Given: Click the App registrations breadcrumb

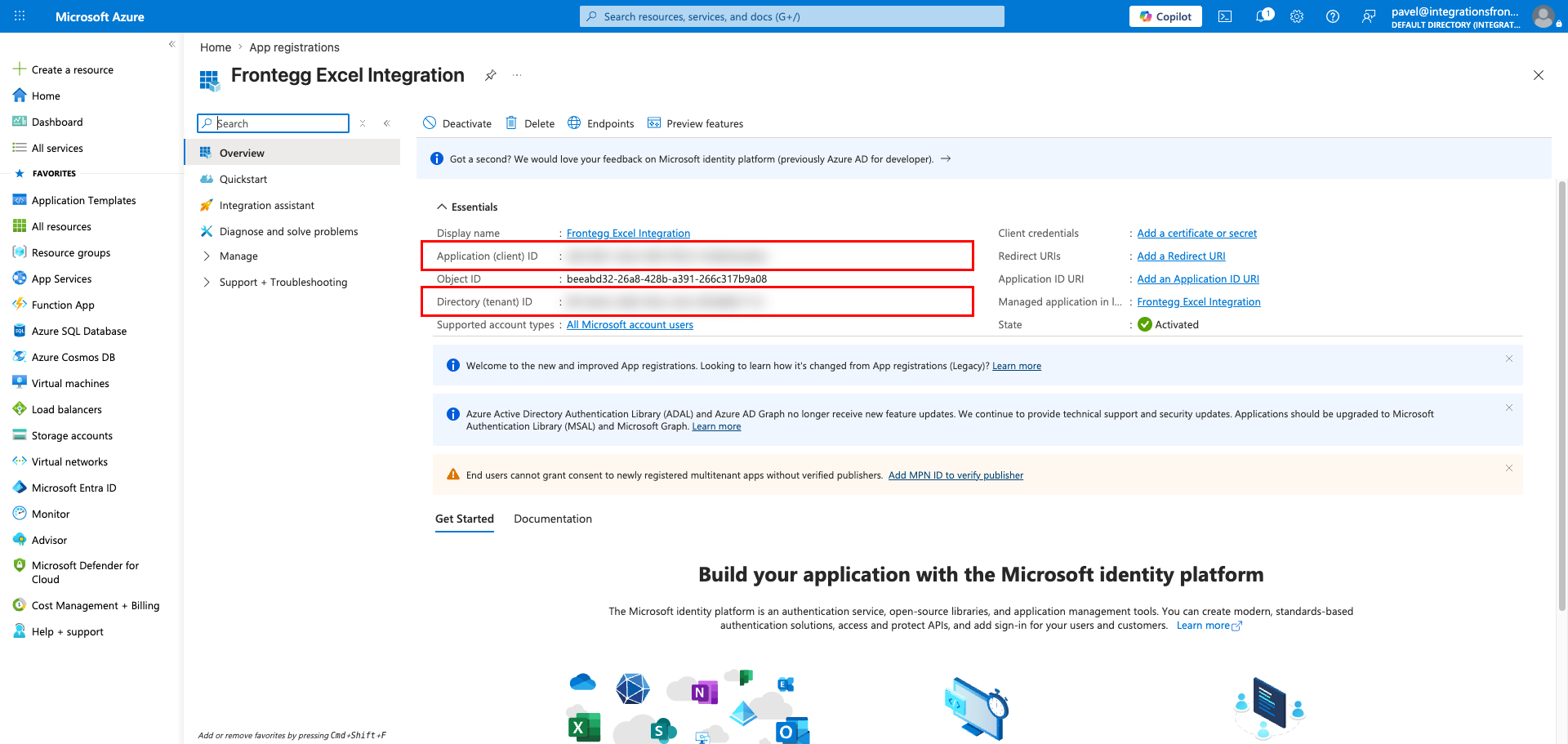Looking at the screenshot, I should coord(294,47).
